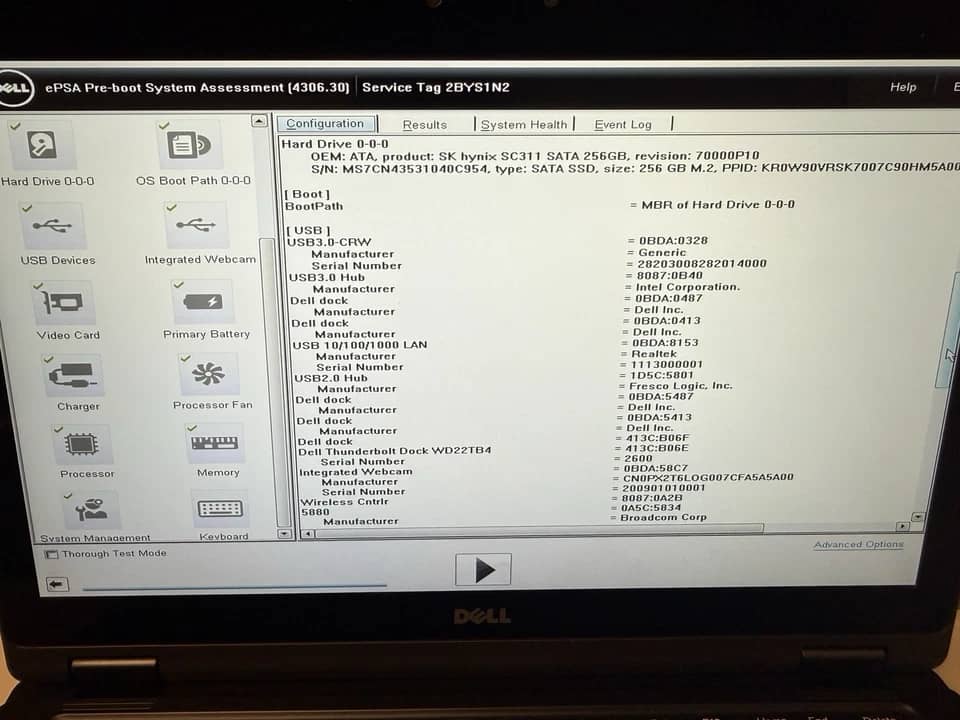960x720 pixels.
Task: Click the 'Realtek' manufacturer value
Action: click(x=654, y=353)
